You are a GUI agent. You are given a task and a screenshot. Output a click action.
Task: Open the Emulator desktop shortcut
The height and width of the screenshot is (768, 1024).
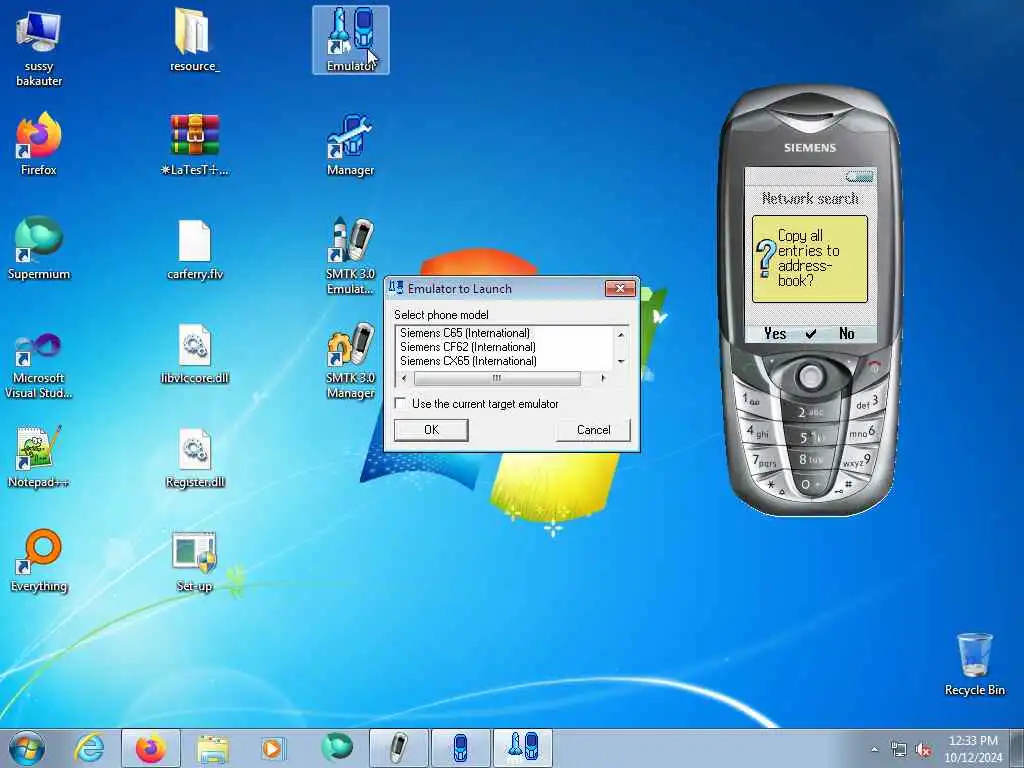point(351,40)
